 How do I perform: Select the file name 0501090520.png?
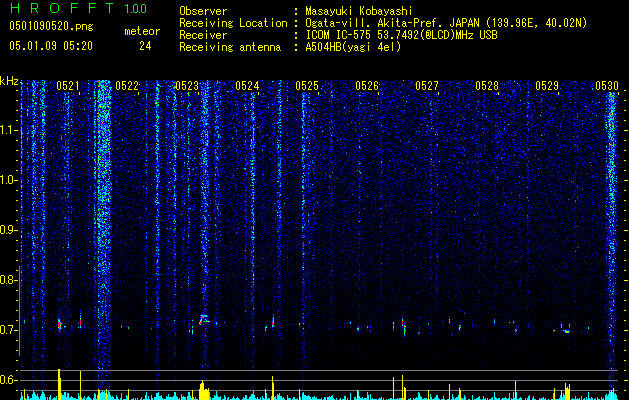51,27
